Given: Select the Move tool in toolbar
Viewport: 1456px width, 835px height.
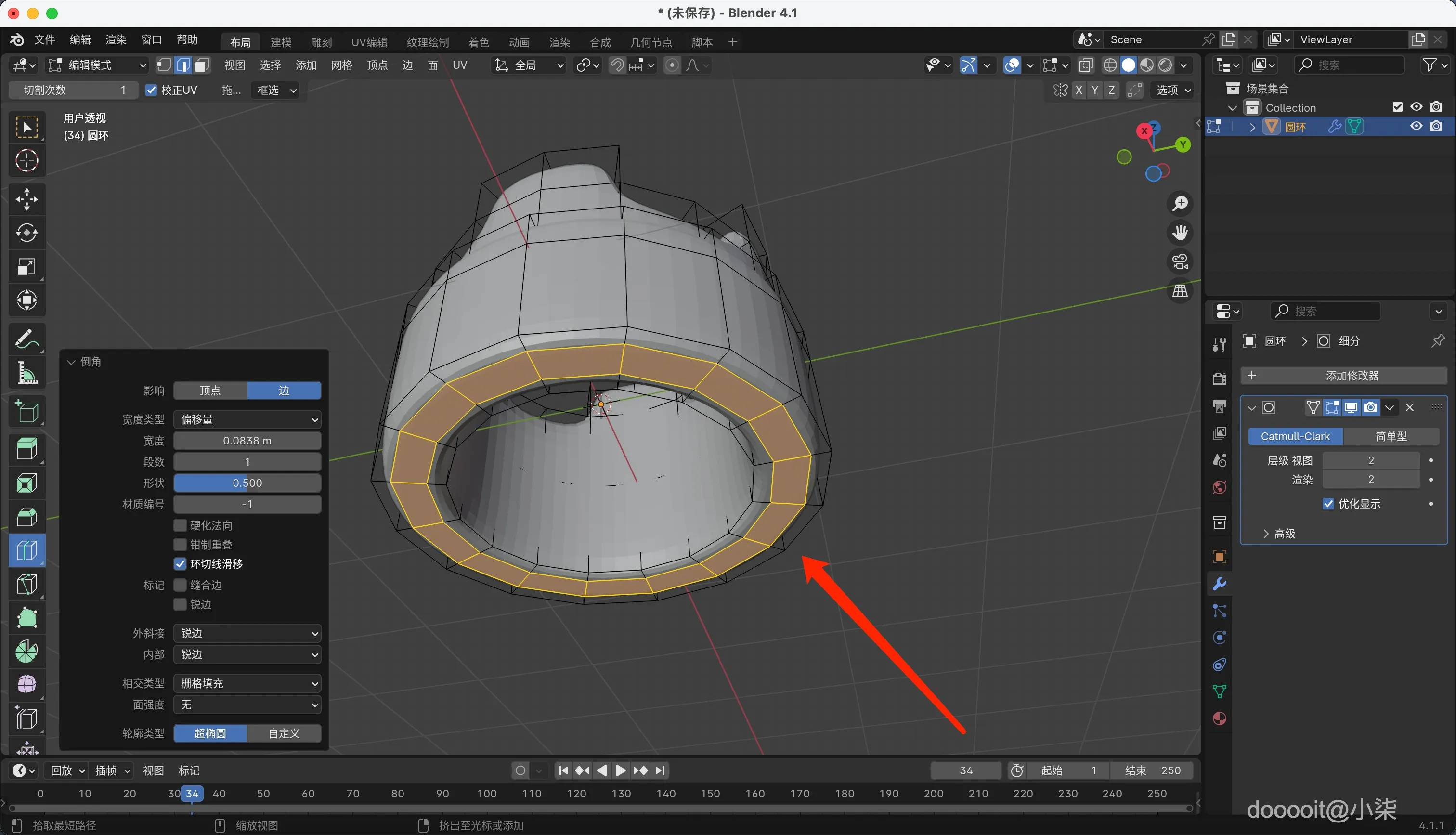Looking at the screenshot, I should 26,199.
